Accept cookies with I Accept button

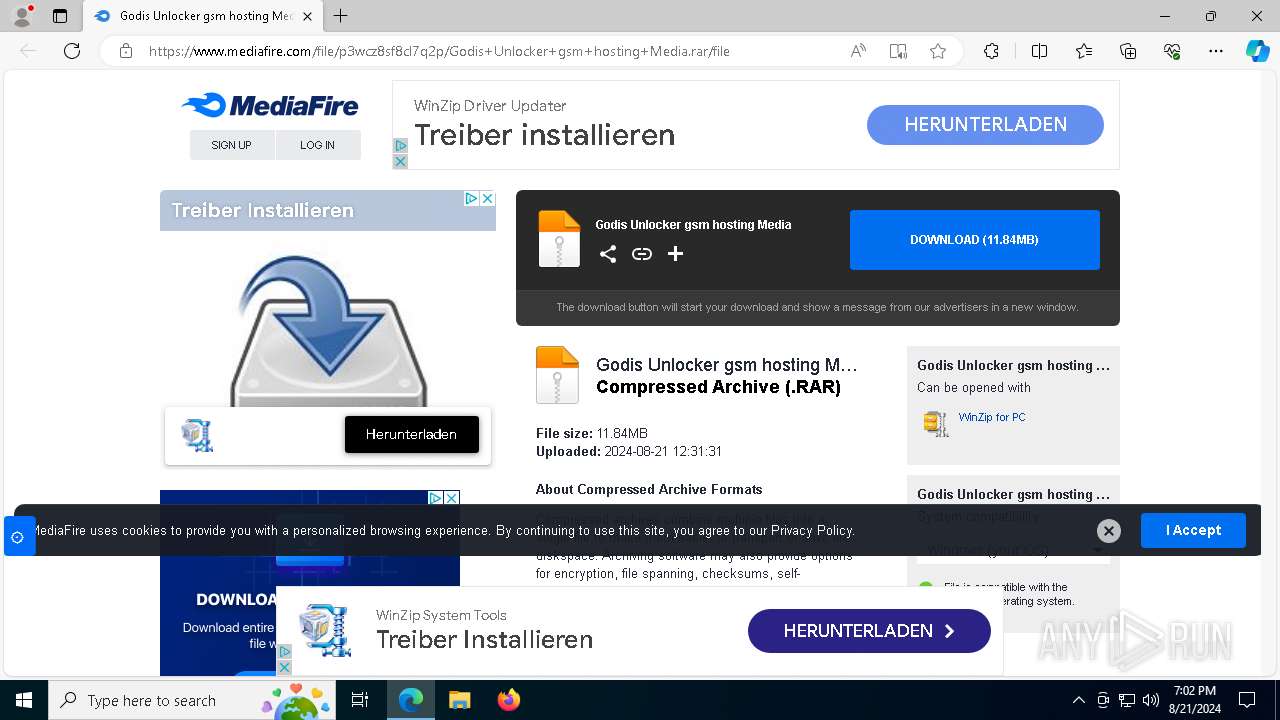1193,530
